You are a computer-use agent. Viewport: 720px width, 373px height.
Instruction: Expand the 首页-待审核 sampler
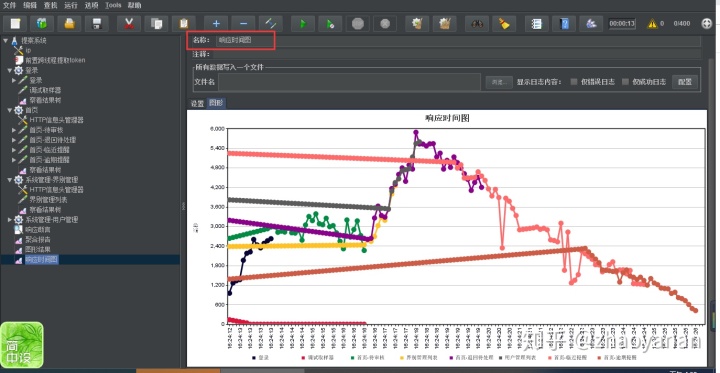[x=14, y=130]
